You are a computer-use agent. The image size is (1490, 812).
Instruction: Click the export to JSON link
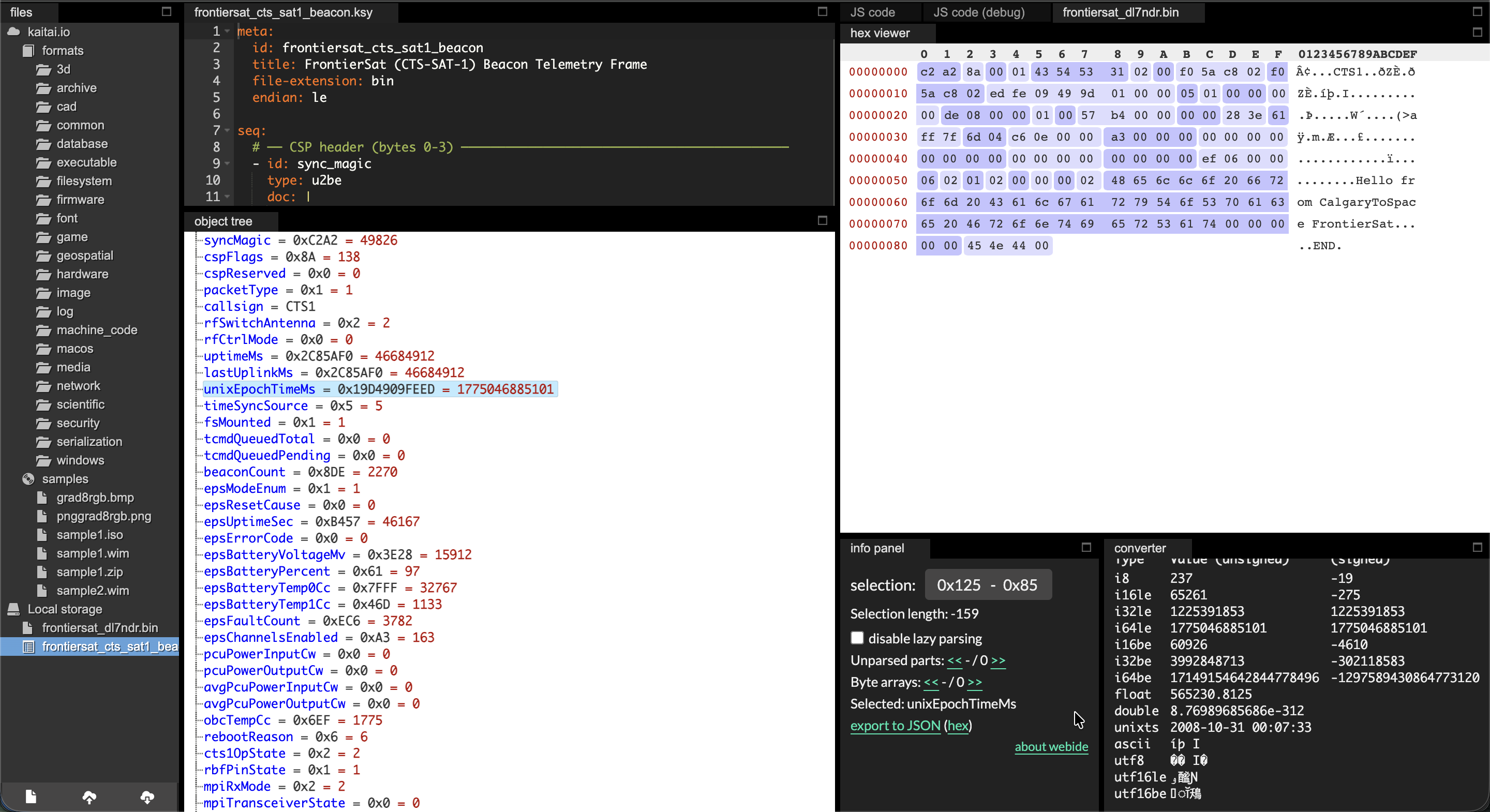click(896, 725)
